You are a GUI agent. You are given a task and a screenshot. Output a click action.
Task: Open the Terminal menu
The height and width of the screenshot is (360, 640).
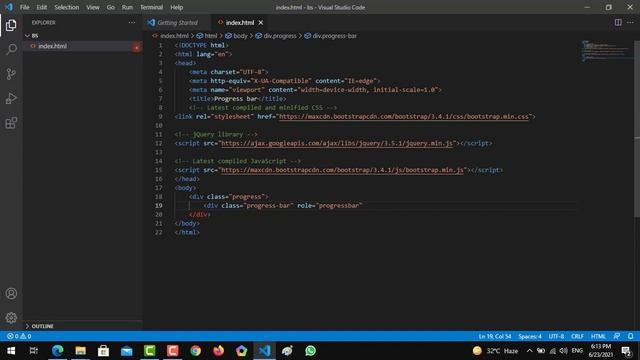151,7
